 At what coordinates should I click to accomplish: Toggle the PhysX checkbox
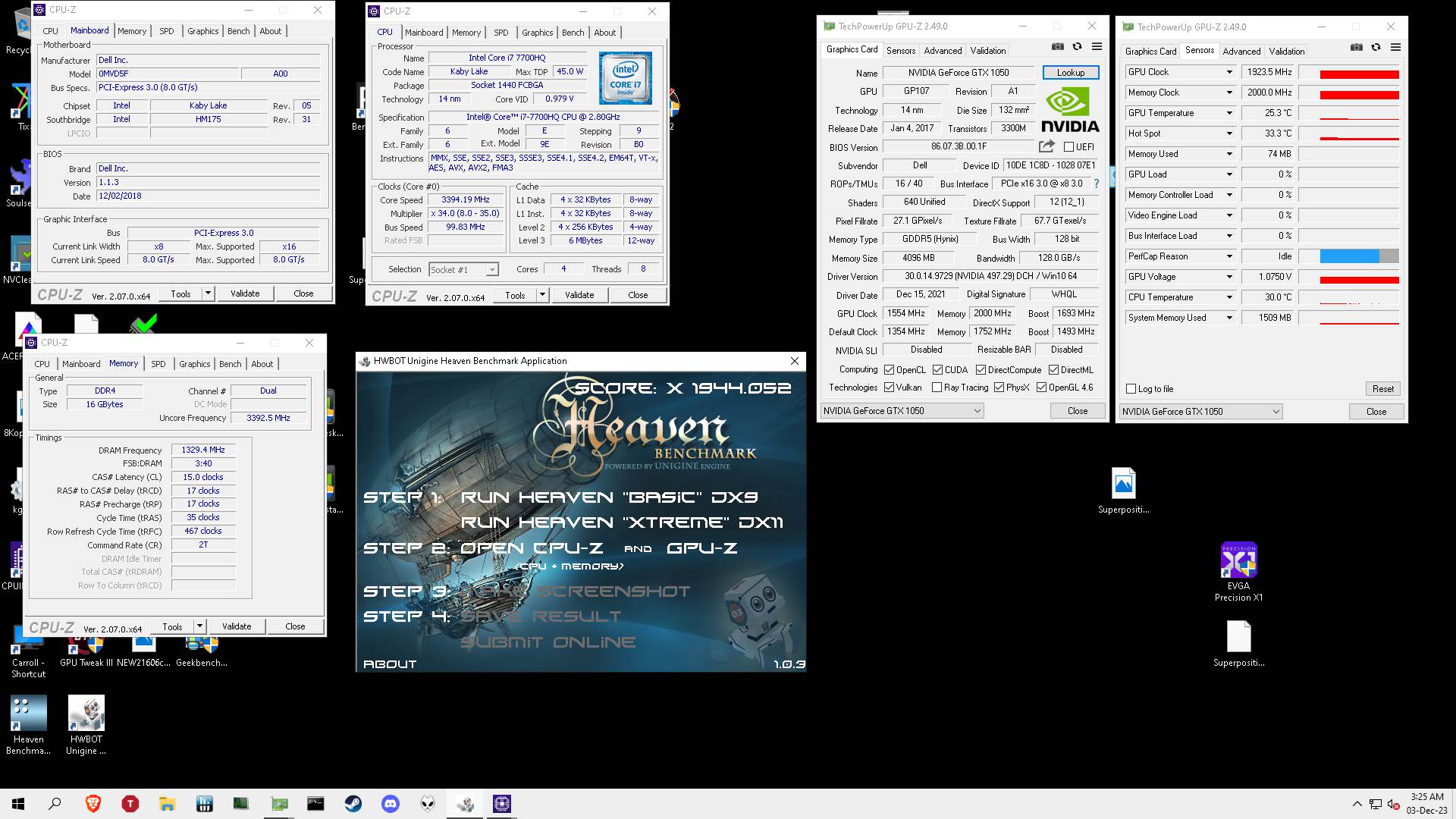(x=999, y=387)
